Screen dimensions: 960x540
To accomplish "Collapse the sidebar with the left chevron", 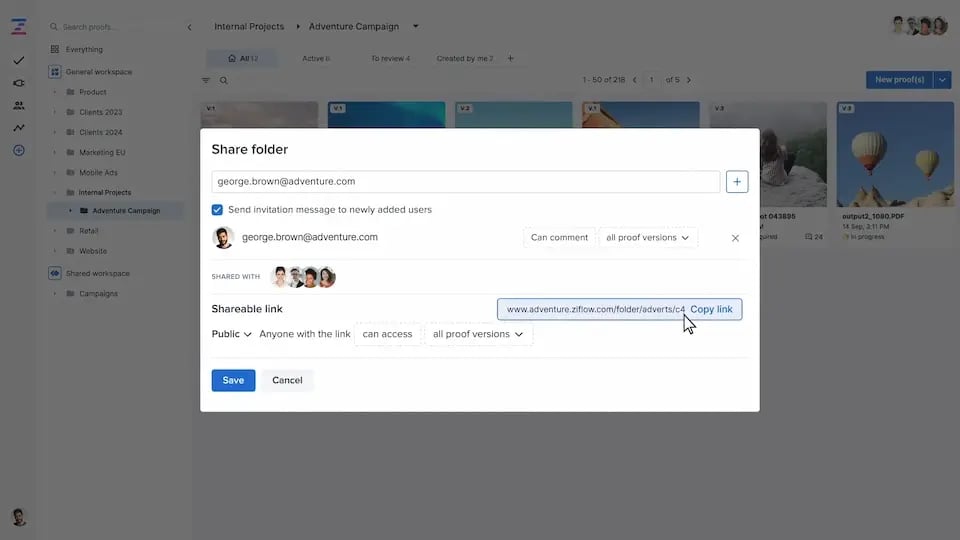I will [189, 27].
